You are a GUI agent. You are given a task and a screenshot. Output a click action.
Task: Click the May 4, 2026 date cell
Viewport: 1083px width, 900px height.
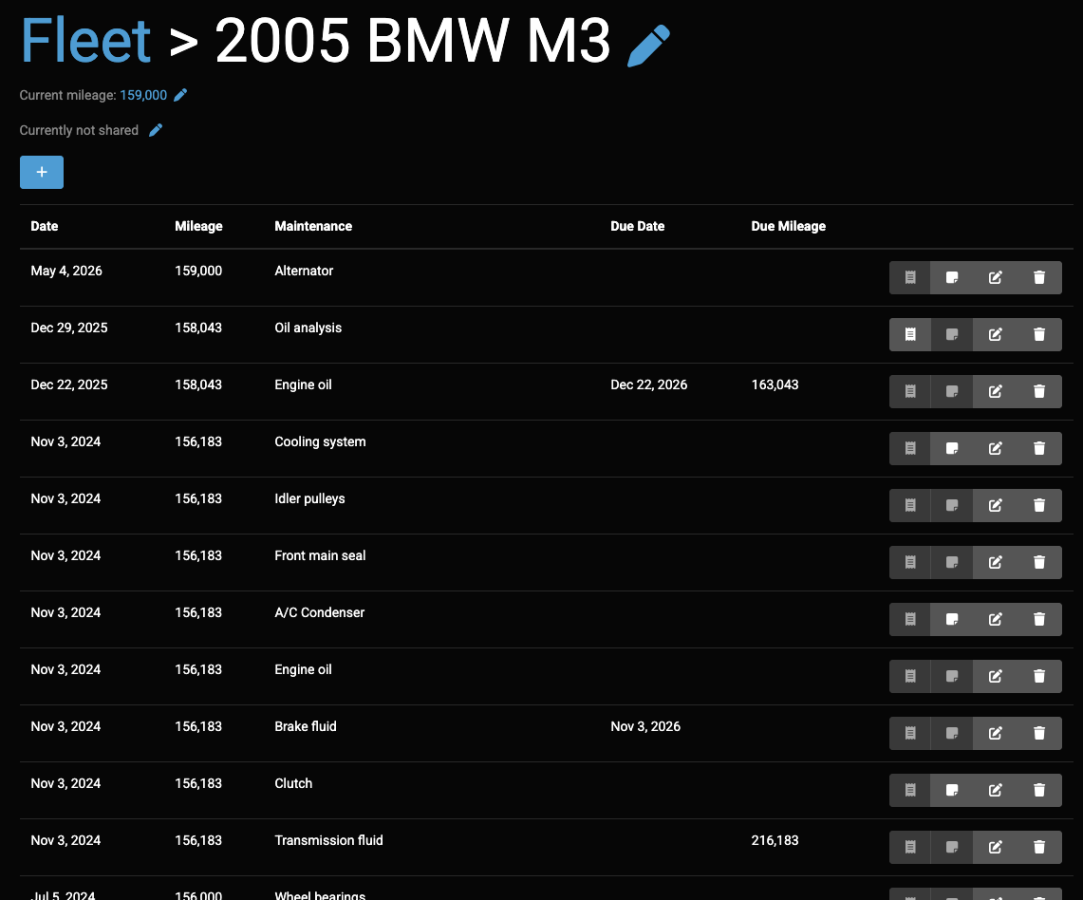[x=66, y=271]
